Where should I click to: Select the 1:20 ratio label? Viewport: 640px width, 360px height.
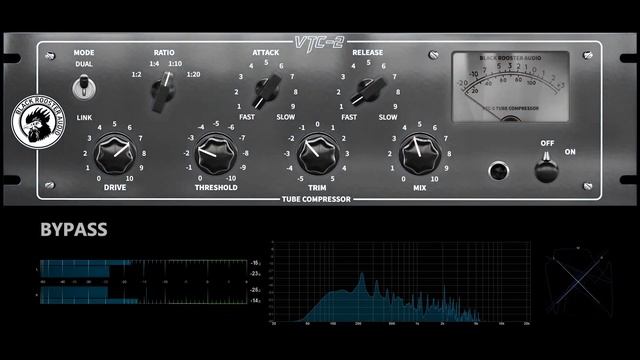tap(193, 74)
